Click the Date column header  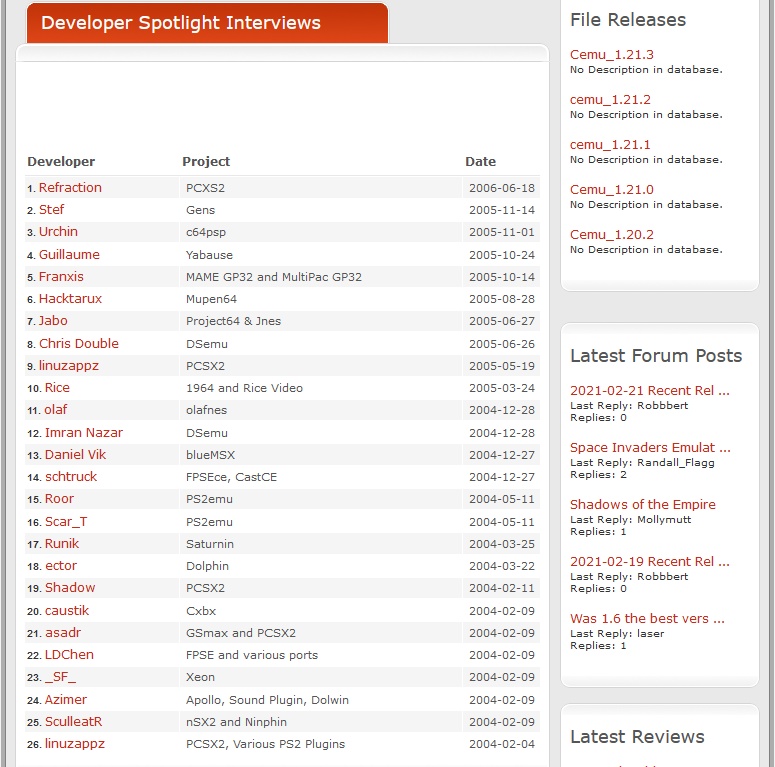click(480, 162)
